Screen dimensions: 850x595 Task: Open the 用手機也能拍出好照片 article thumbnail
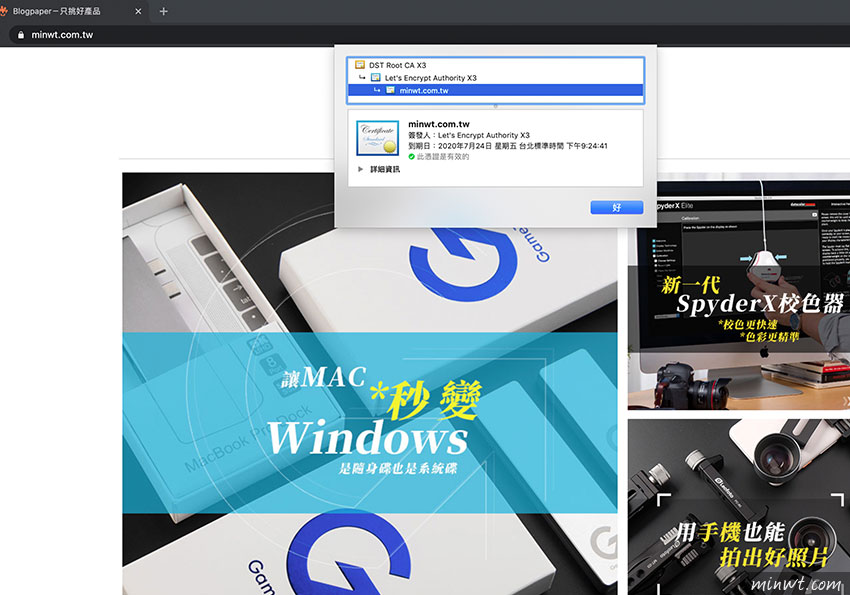[x=739, y=507]
